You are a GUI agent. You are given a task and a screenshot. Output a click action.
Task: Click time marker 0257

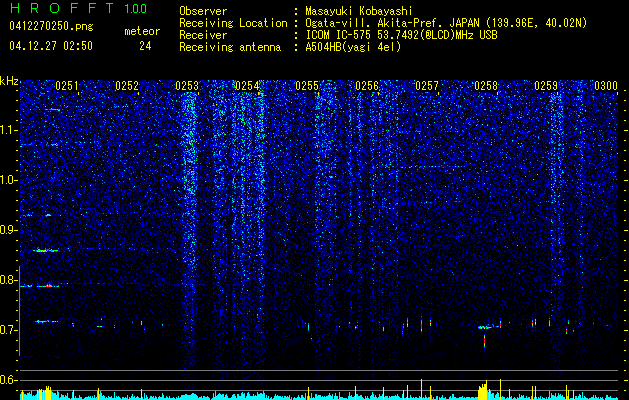(426, 86)
